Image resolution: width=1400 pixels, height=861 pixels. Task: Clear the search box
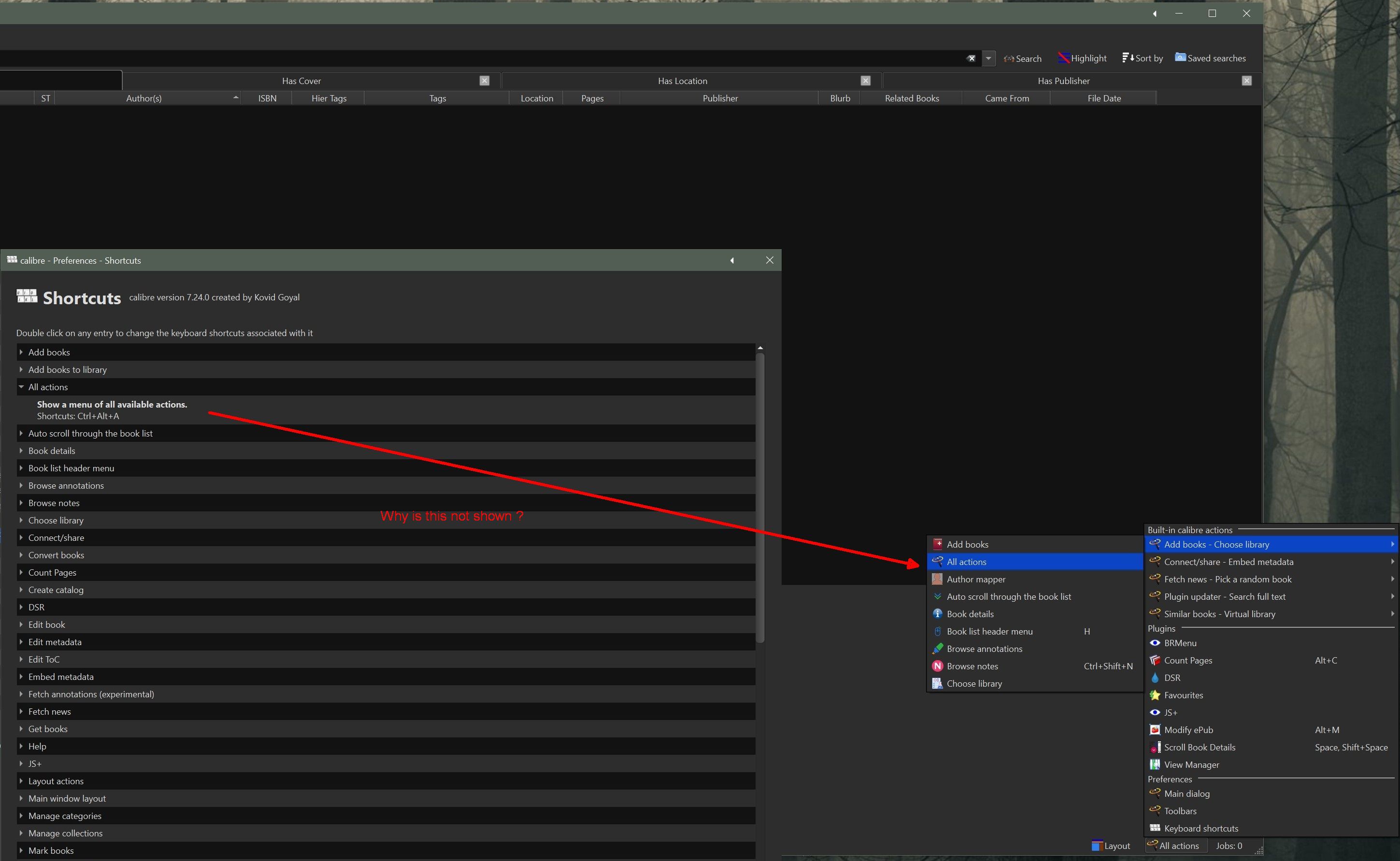point(971,58)
